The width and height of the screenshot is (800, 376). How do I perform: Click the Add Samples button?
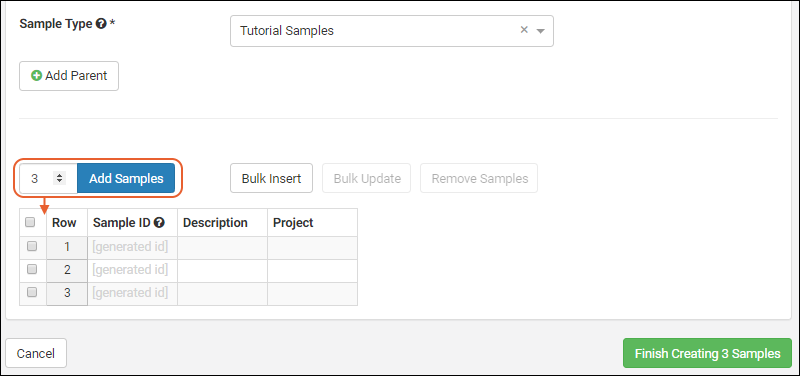pyautogui.click(x=126, y=179)
